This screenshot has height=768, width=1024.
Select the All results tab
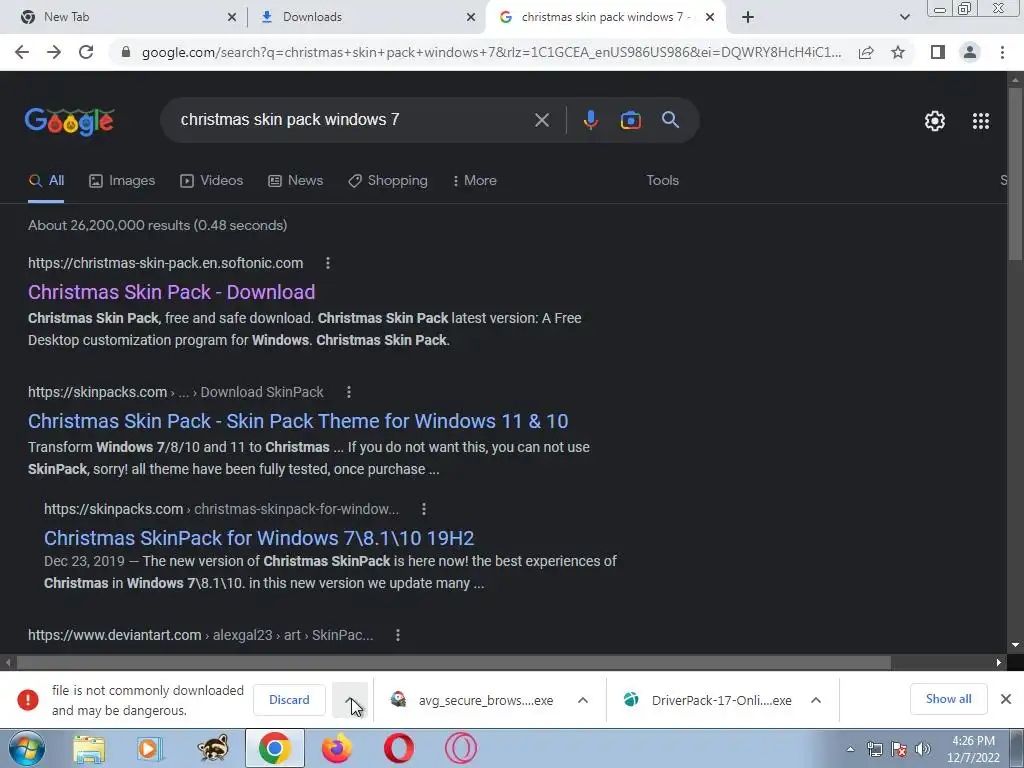(x=46, y=181)
